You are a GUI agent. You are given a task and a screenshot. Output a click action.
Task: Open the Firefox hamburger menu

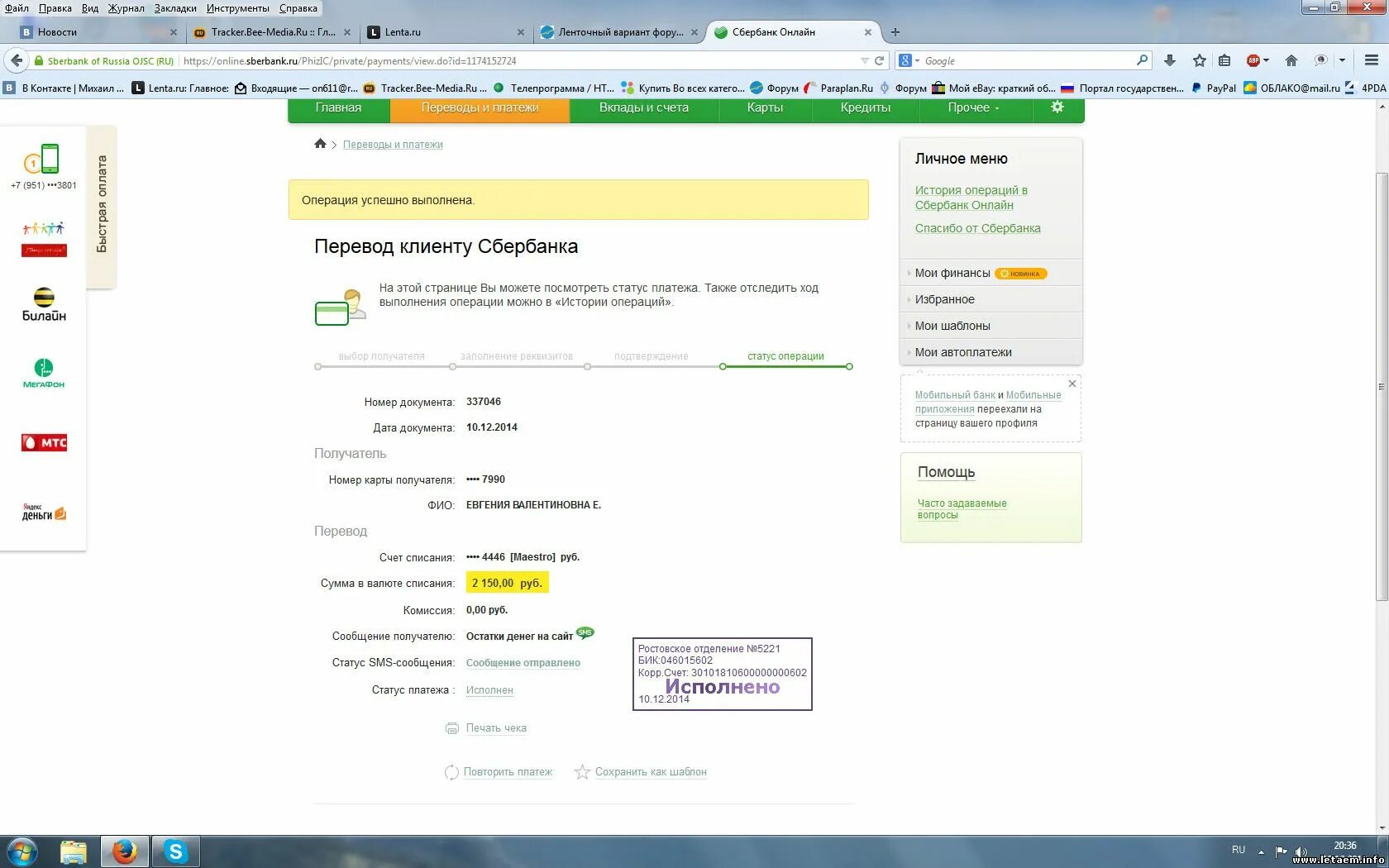(x=1372, y=60)
